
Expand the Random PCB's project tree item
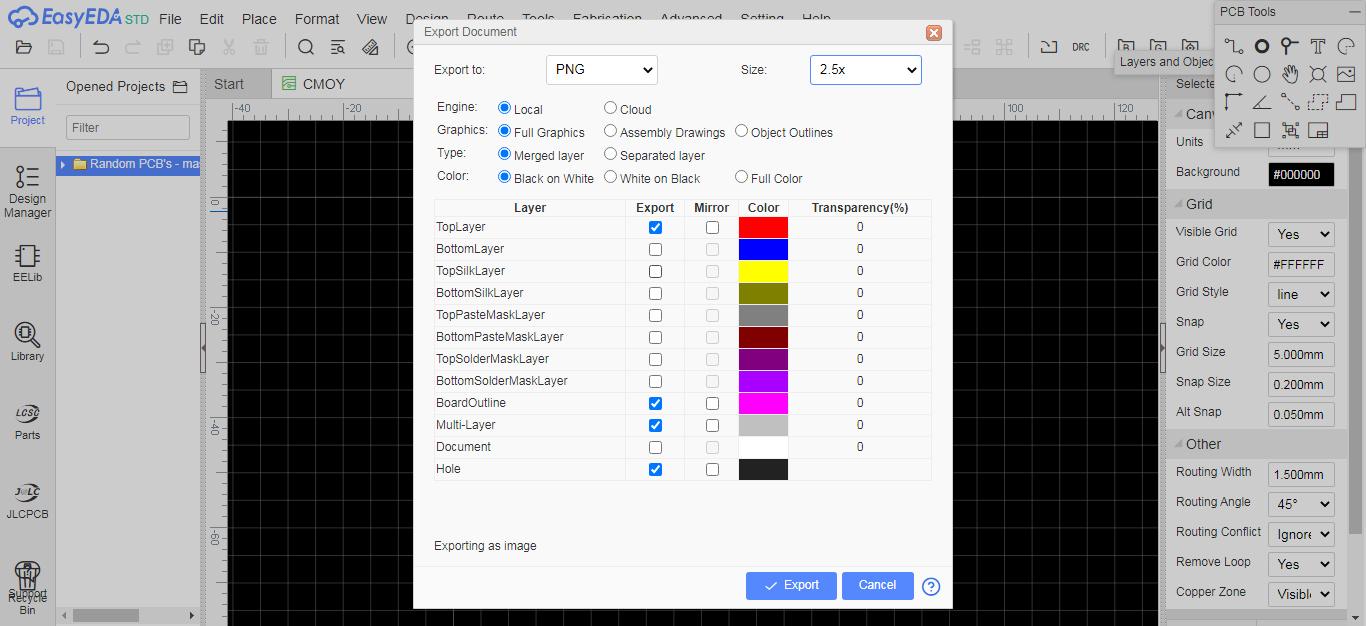click(x=63, y=164)
